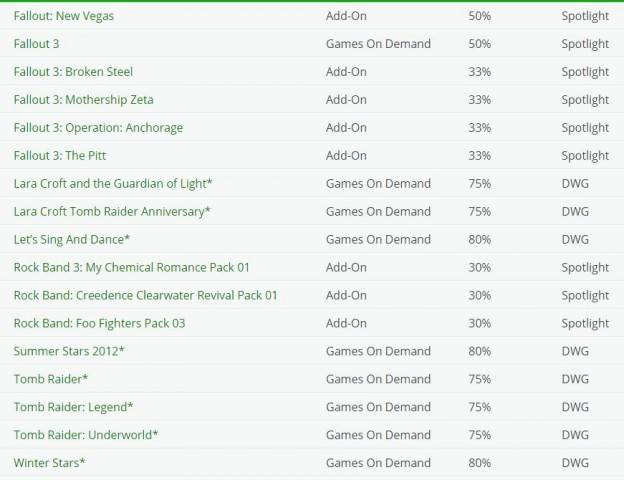This screenshot has height=480, width=624.
Task: Open the Fallout 3 game link
Action: click(36, 44)
